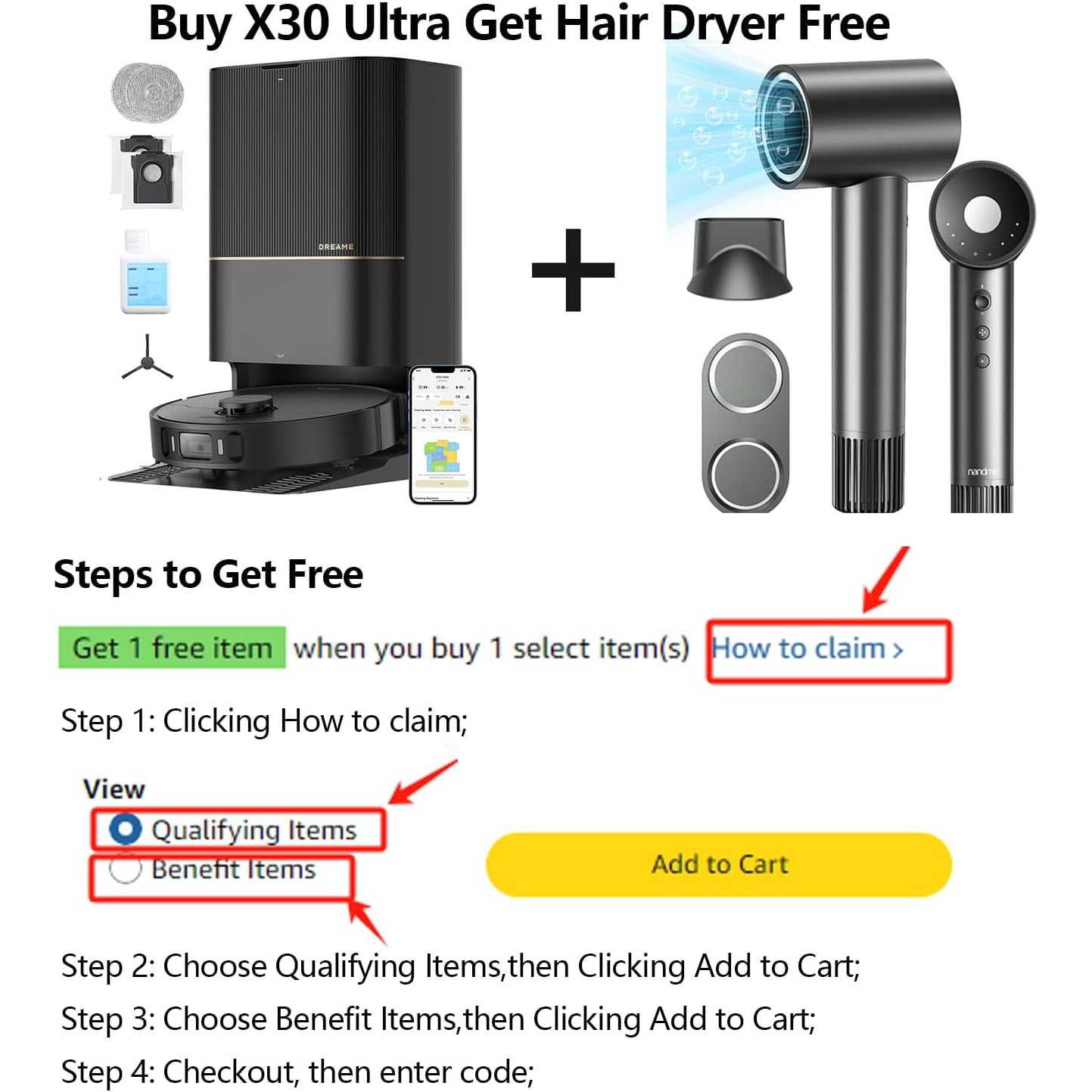Click the green Get 1 free item badge
The width and height of the screenshot is (1092, 1092).
point(172,648)
